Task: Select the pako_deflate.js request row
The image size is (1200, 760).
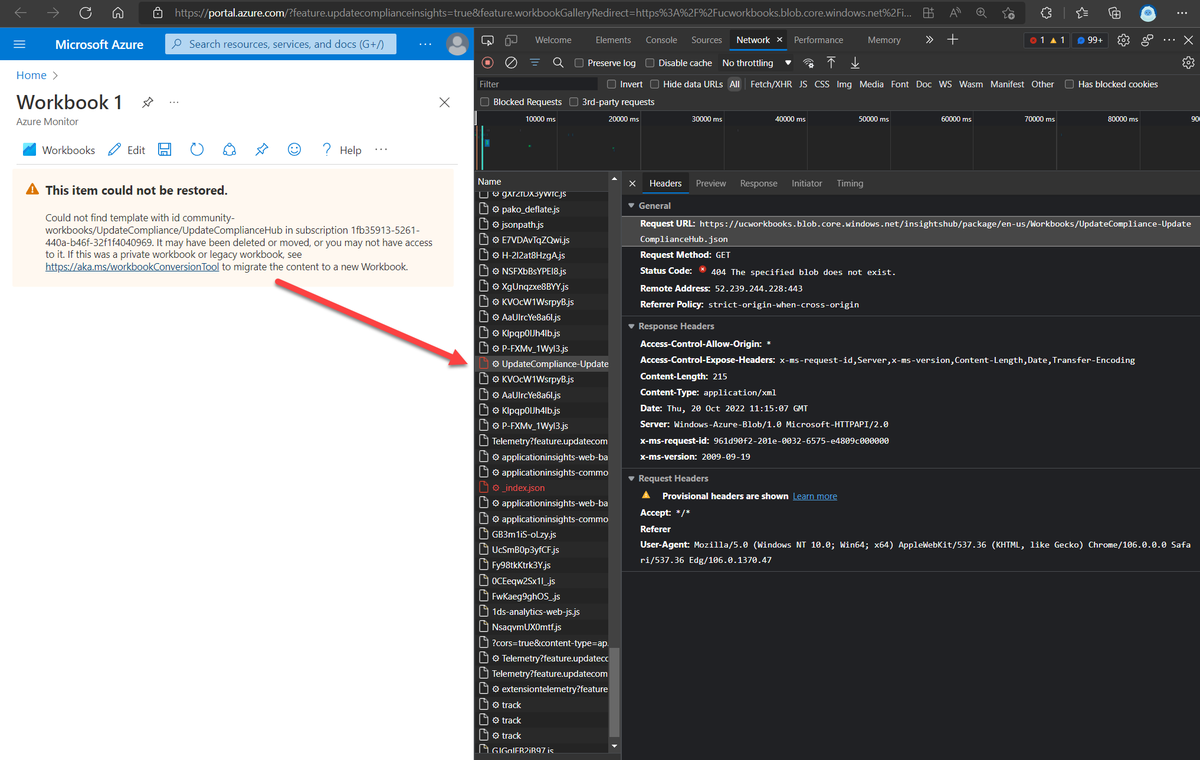Action: (x=545, y=209)
